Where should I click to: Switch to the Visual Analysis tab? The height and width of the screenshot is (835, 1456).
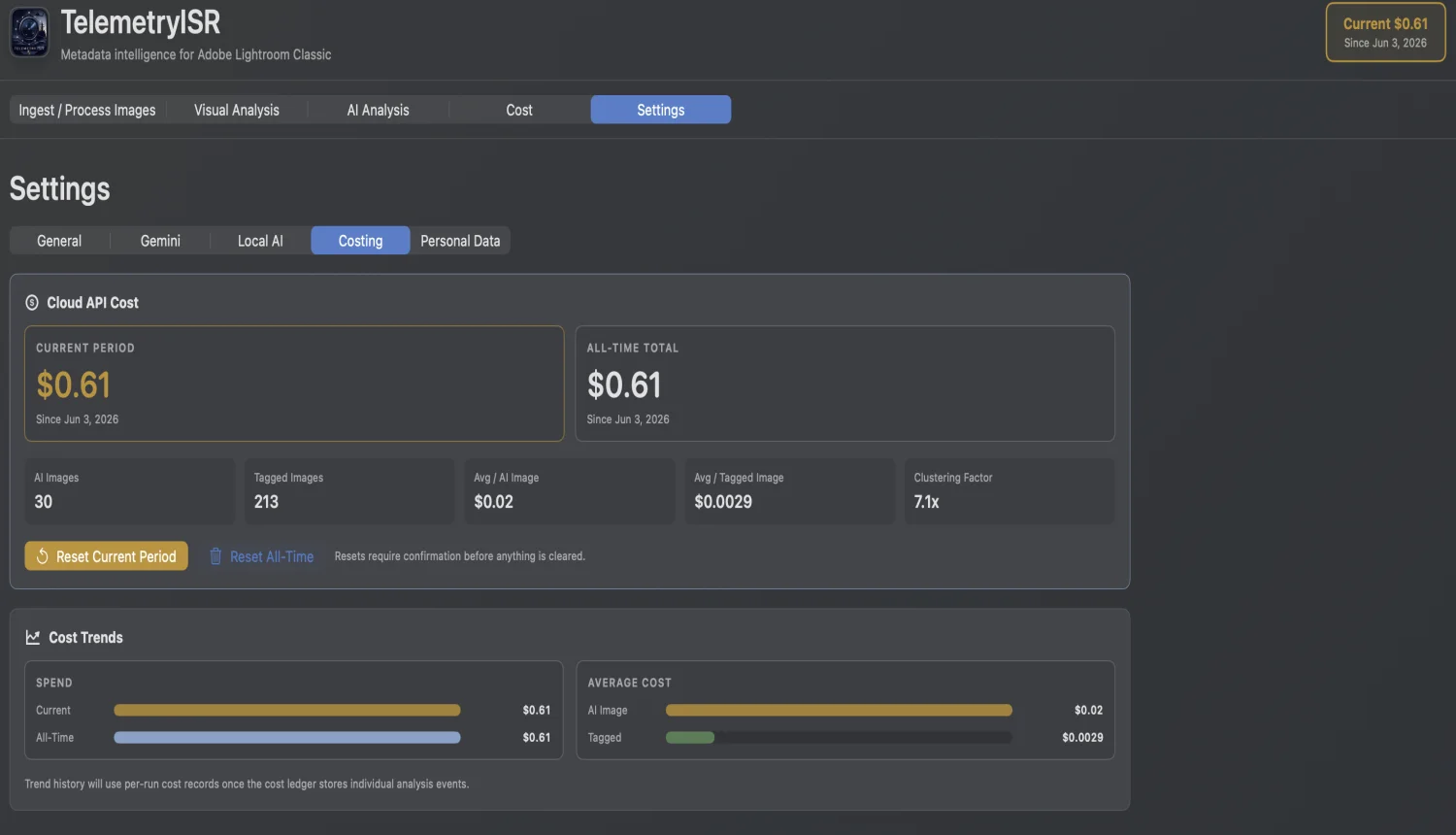tap(237, 110)
